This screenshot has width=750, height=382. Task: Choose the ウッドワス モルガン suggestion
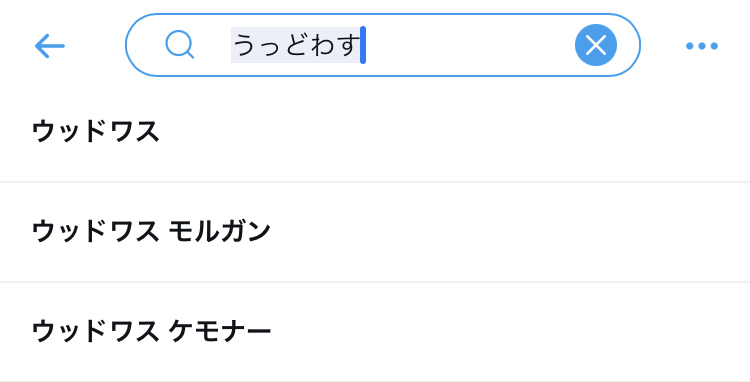375,232
